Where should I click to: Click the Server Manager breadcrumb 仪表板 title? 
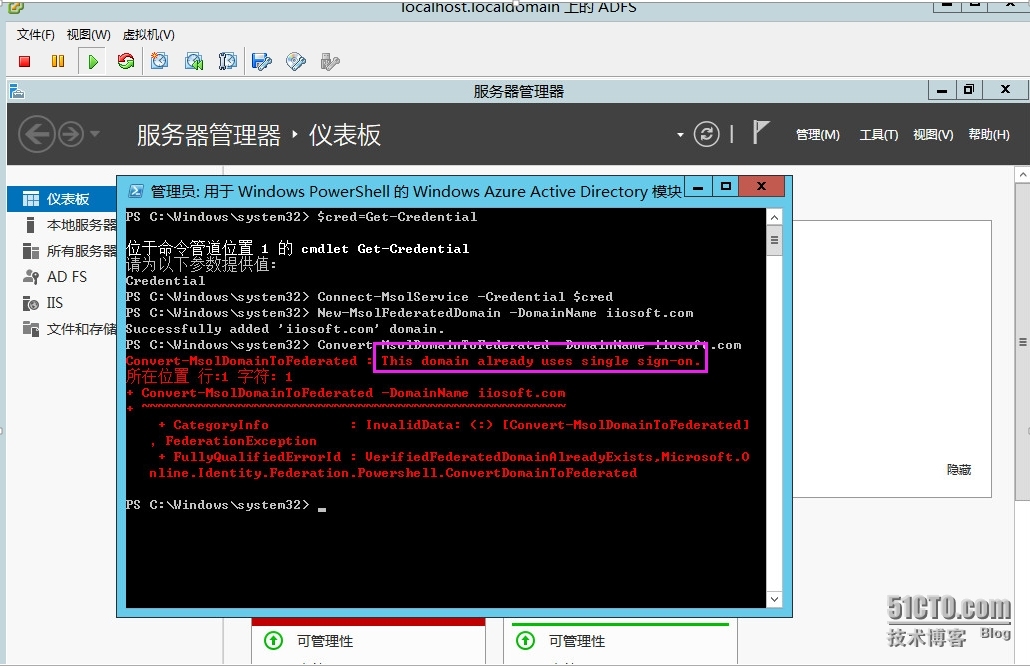click(x=345, y=135)
